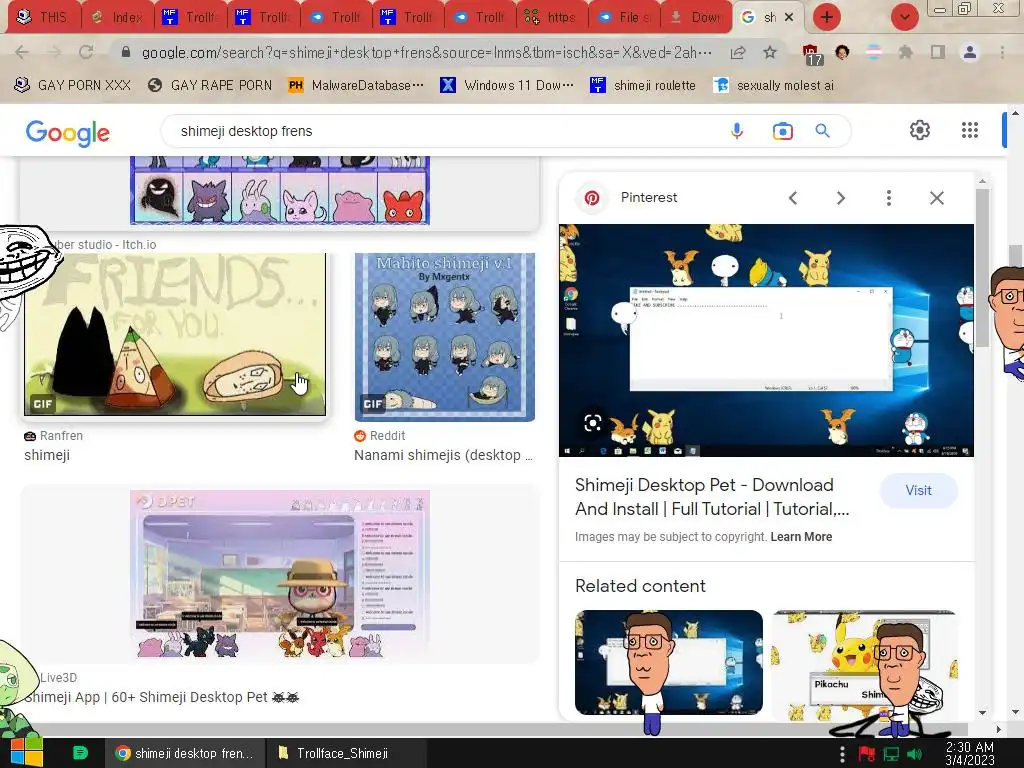Viewport: 1024px width, 768px height.
Task: Click the blue magnifier search button
Action: click(x=823, y=131)
